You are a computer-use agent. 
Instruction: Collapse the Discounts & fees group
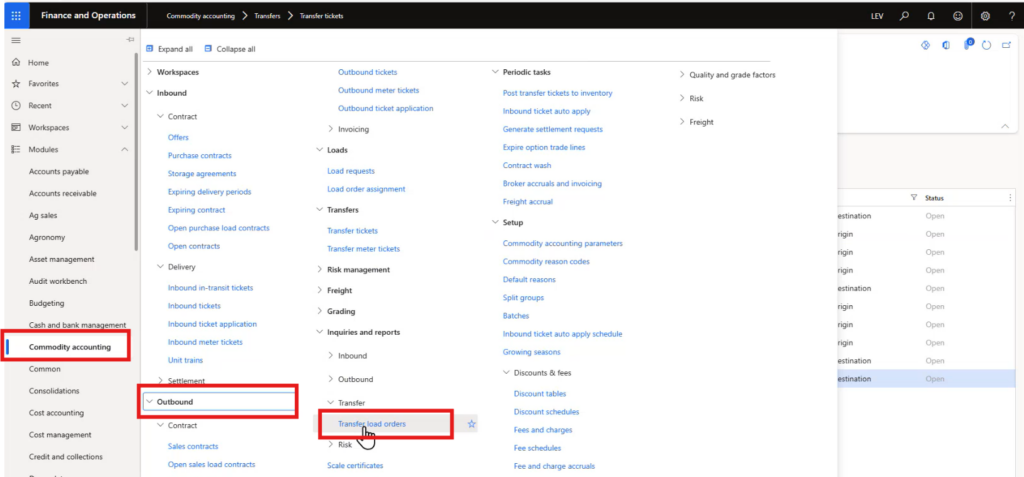point(506,373)
